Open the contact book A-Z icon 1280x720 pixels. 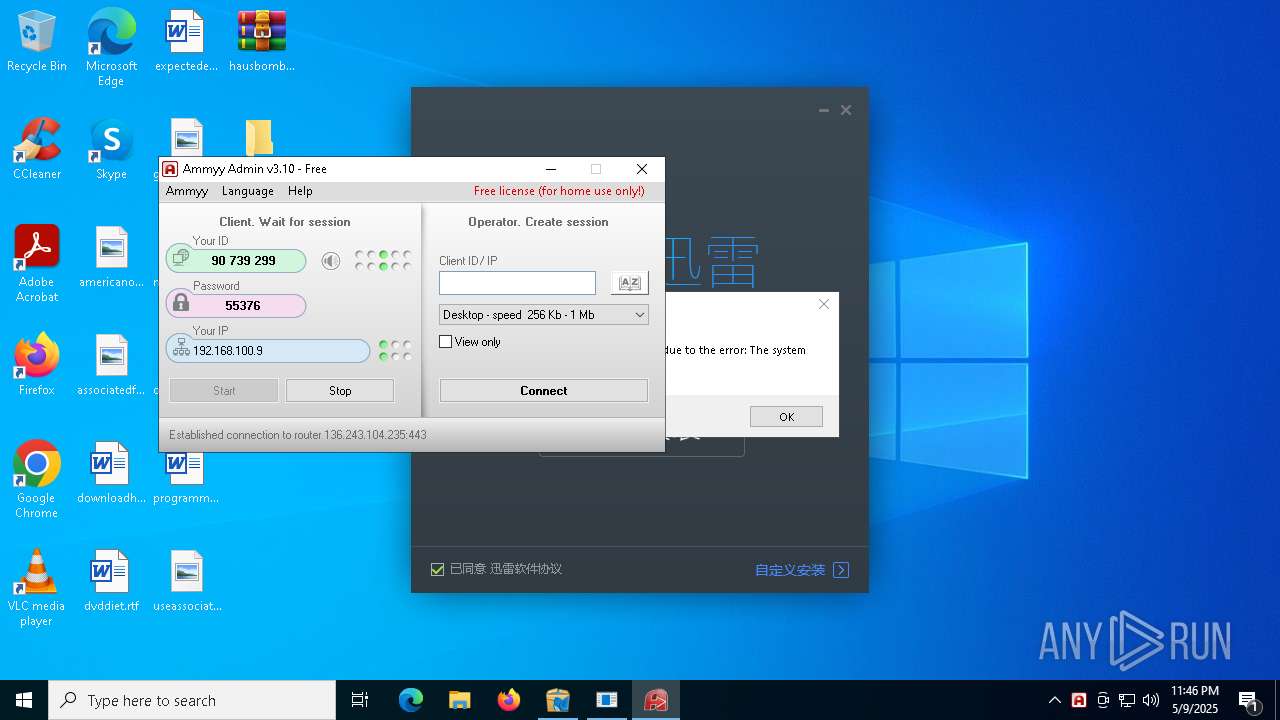(x=629, y=283)
